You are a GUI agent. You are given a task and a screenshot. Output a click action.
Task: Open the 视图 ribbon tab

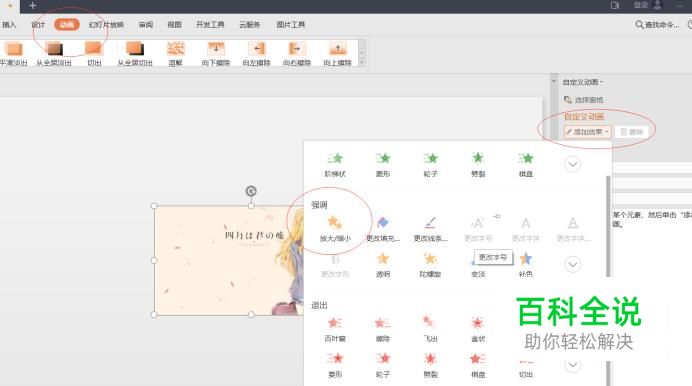point(174,25)
